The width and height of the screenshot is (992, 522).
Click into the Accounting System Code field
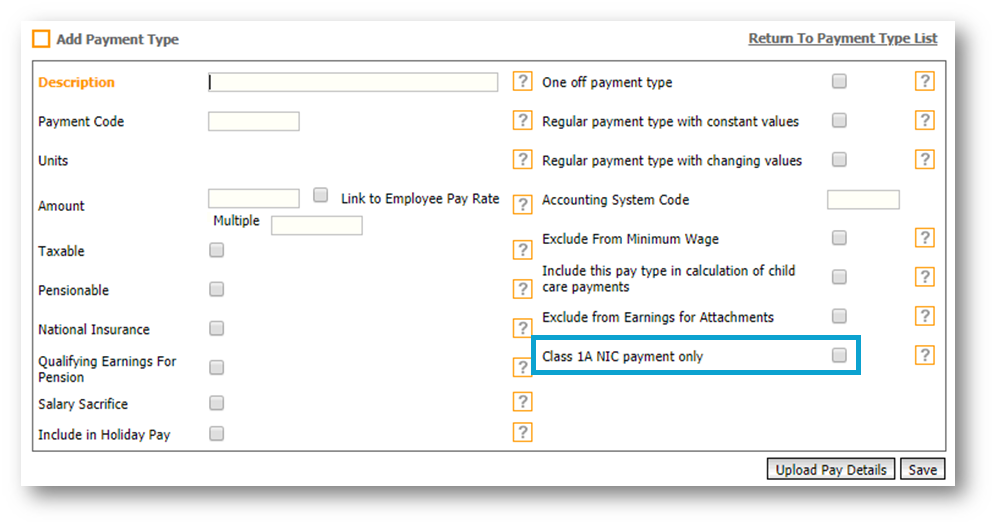click(x=863, y=200)
